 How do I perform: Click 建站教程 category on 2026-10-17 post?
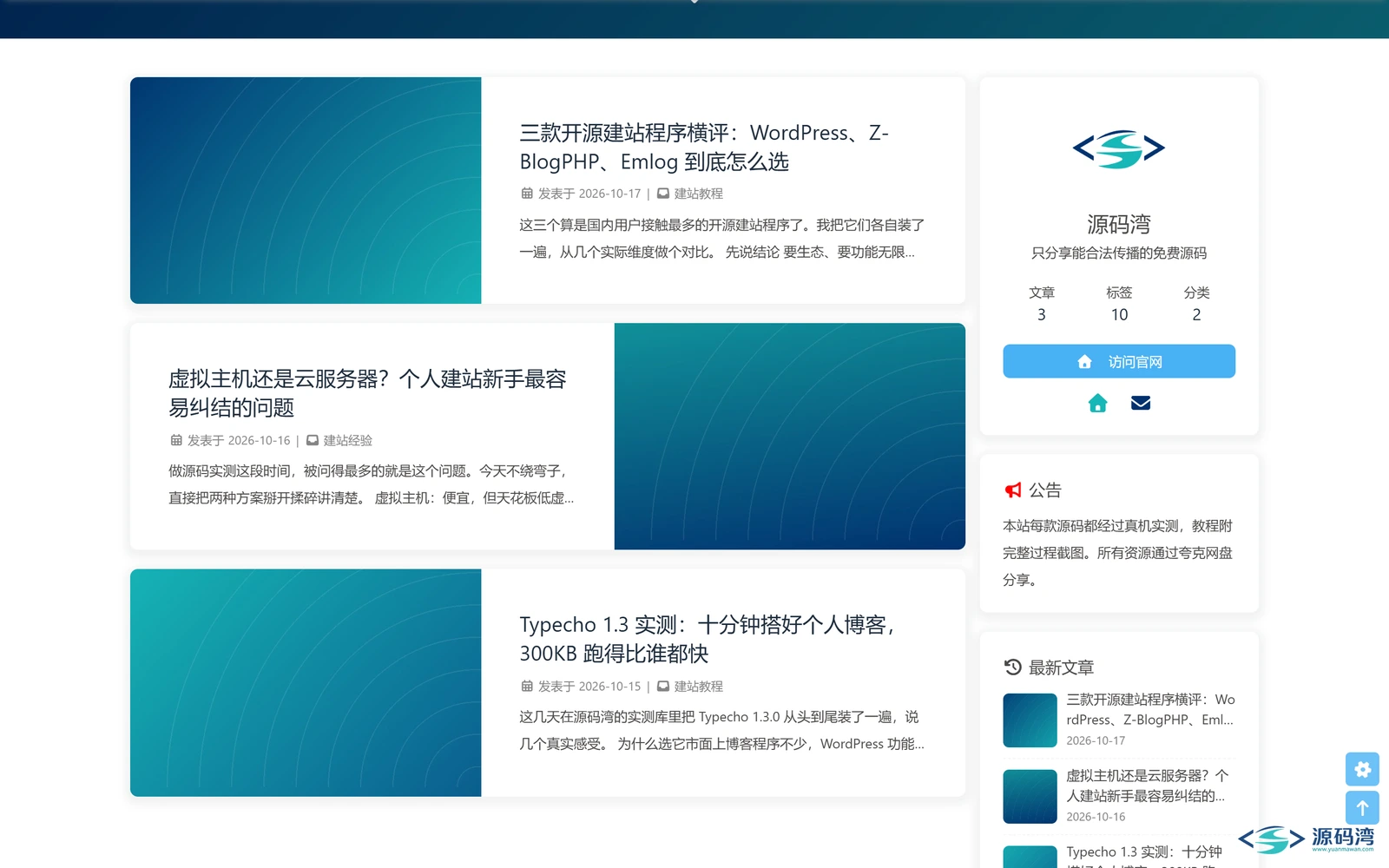pyautogui.click(x=699, y=194)
